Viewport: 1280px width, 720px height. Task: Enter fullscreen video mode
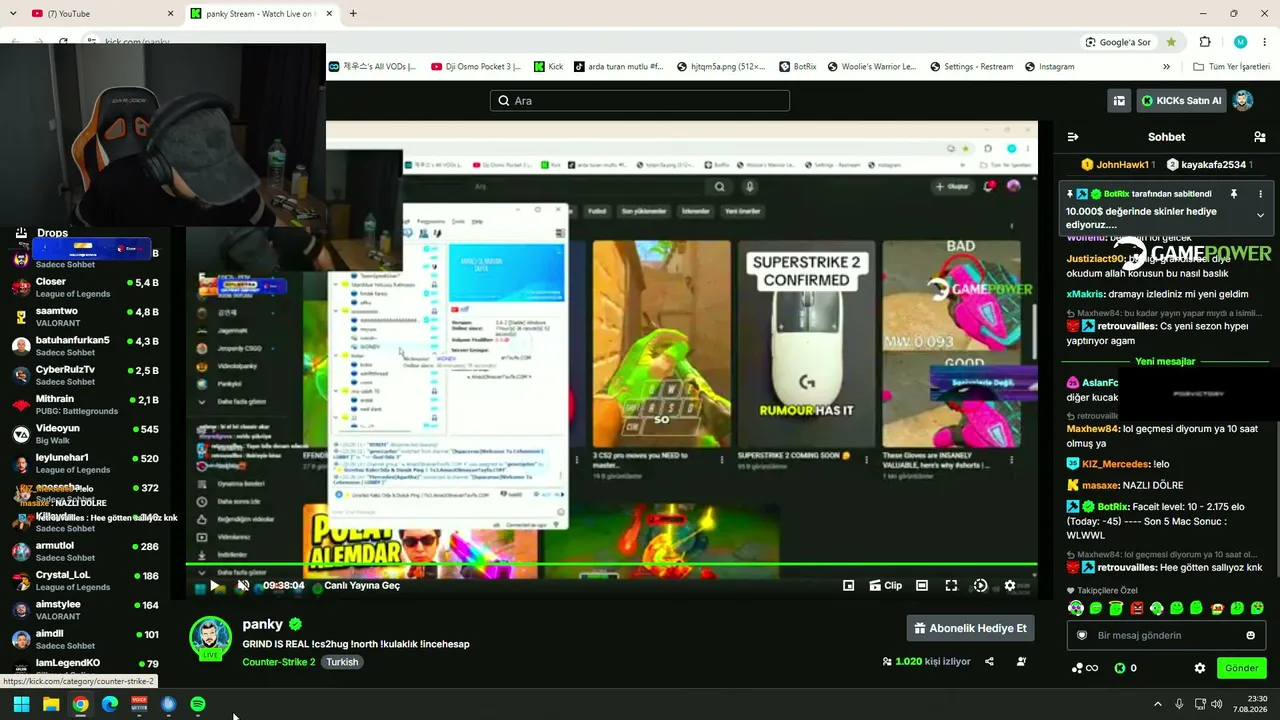(x=951, y=586)
